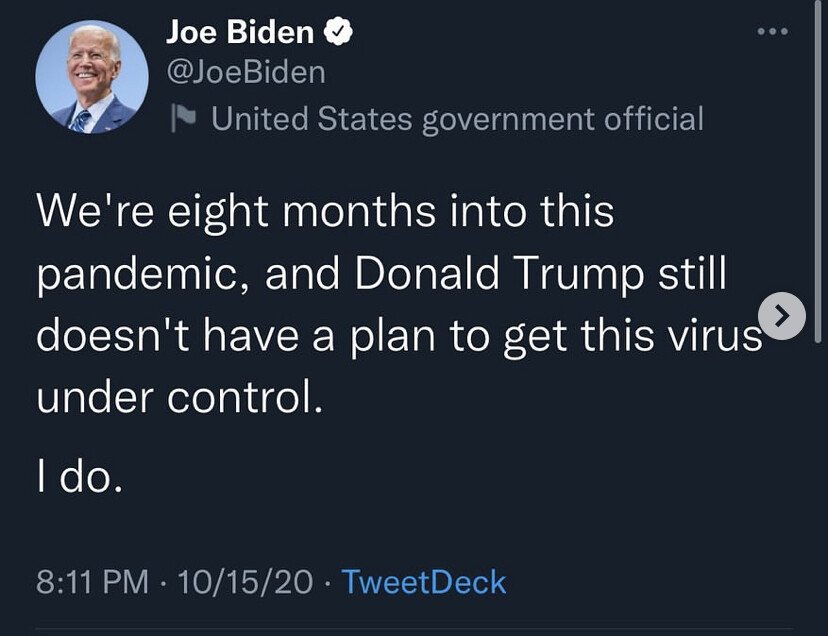Click the United States government official label
This screenshot has width=828, height=636.
[x=457, y=119]
